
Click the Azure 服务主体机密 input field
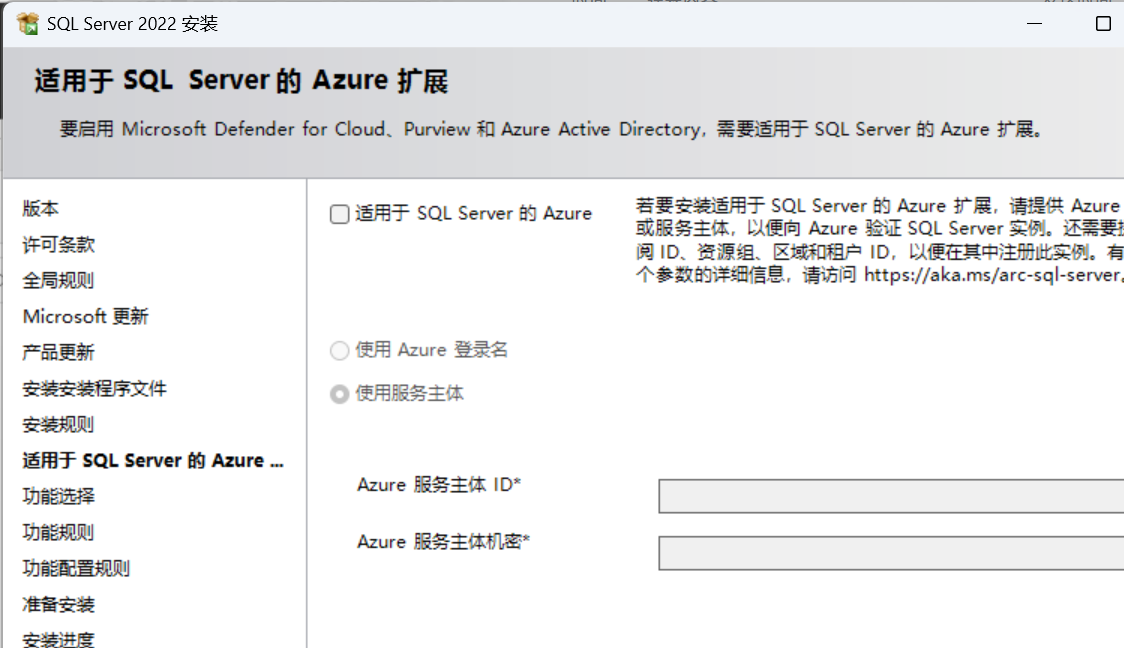click(x=891, y=553)
